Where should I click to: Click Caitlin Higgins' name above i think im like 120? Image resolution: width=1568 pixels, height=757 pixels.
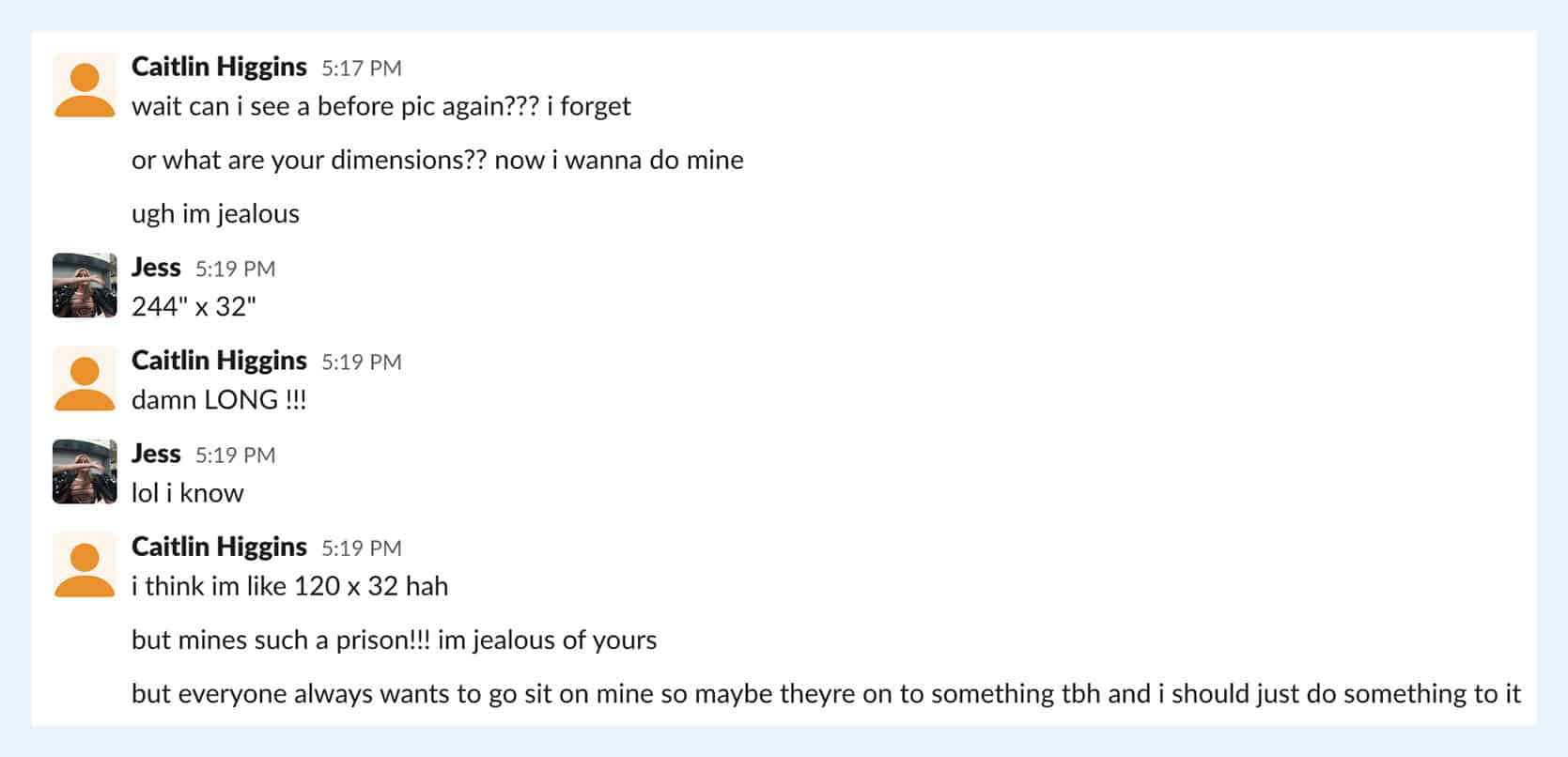coord(219,547)
